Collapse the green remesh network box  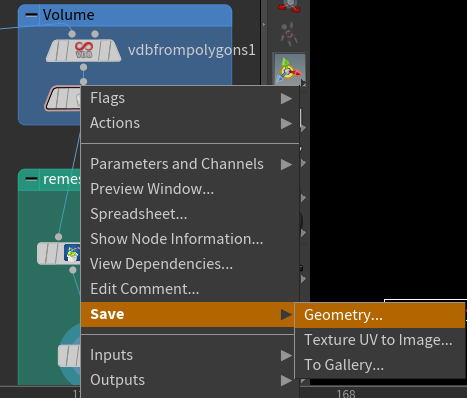(31, 179)
